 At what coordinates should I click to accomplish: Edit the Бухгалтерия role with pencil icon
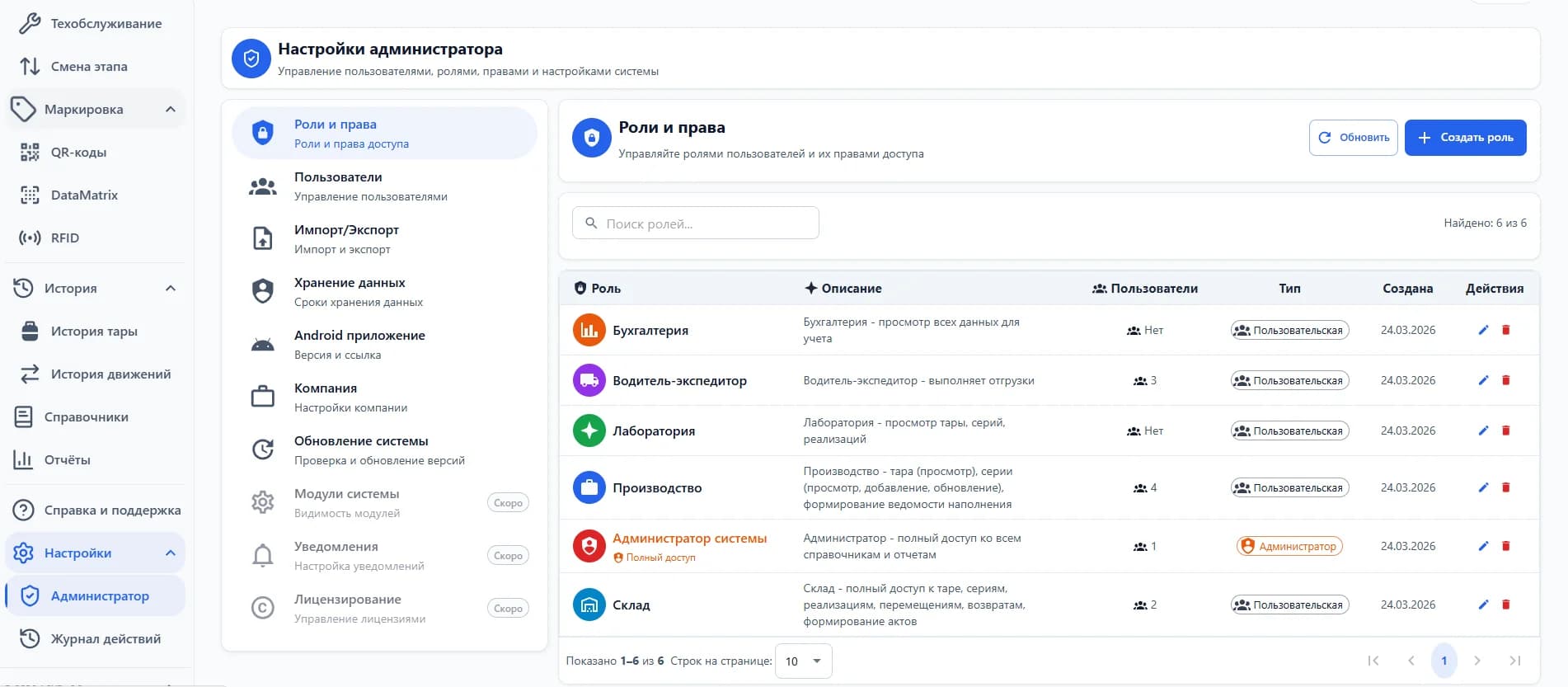tap(1483, 330)
